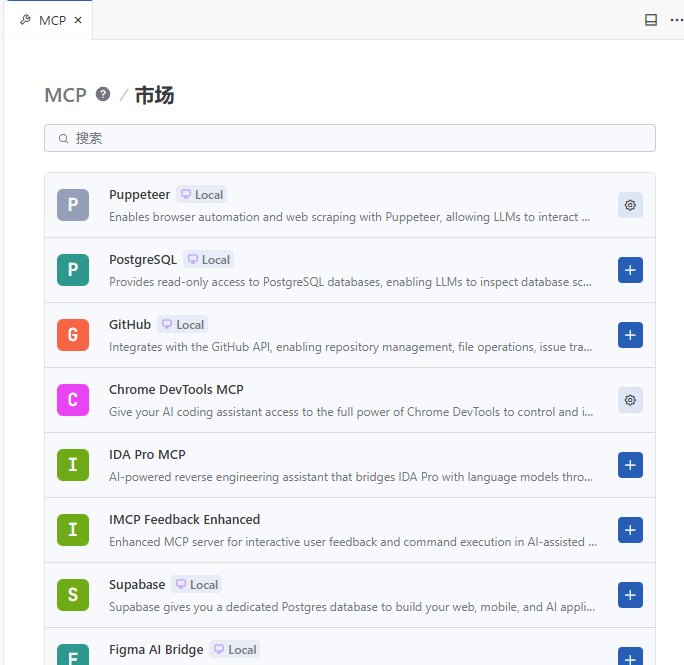Screen dimensions: 684x665
Task: Click the Local badge next to Supabase
Action: 196,585
